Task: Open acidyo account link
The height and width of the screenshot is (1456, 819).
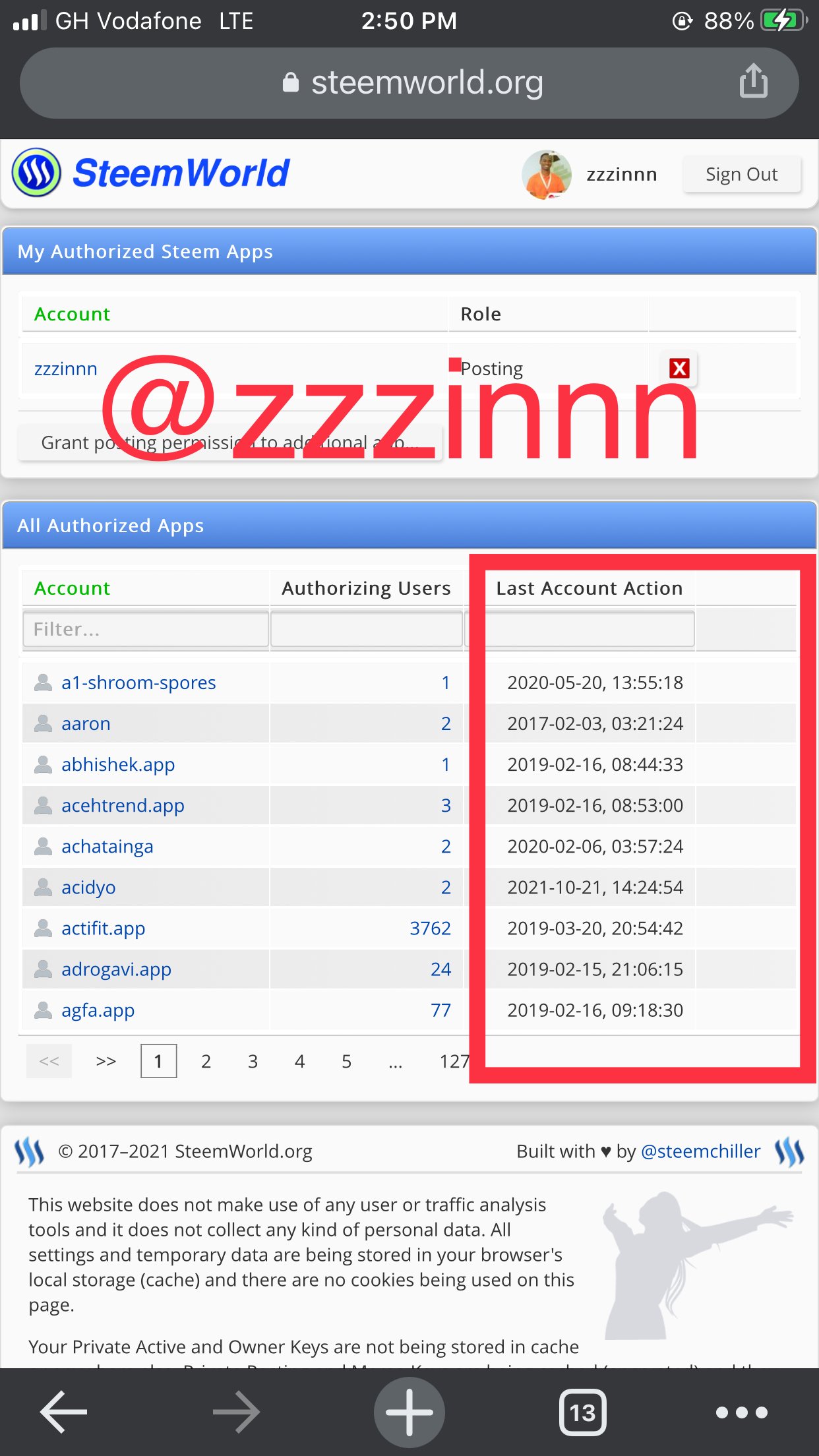Action: 88,887
